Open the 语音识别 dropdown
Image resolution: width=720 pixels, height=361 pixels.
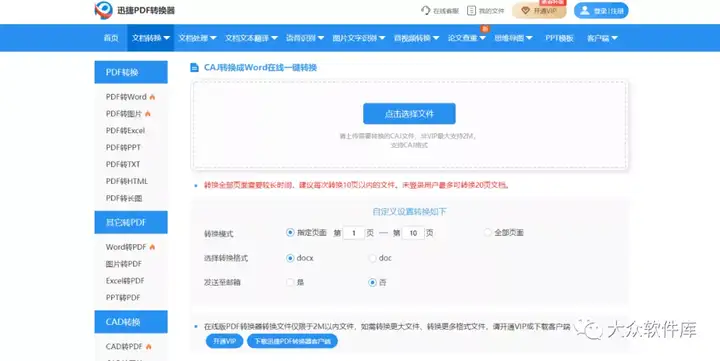pyautogui.click(x=305, y=38)
